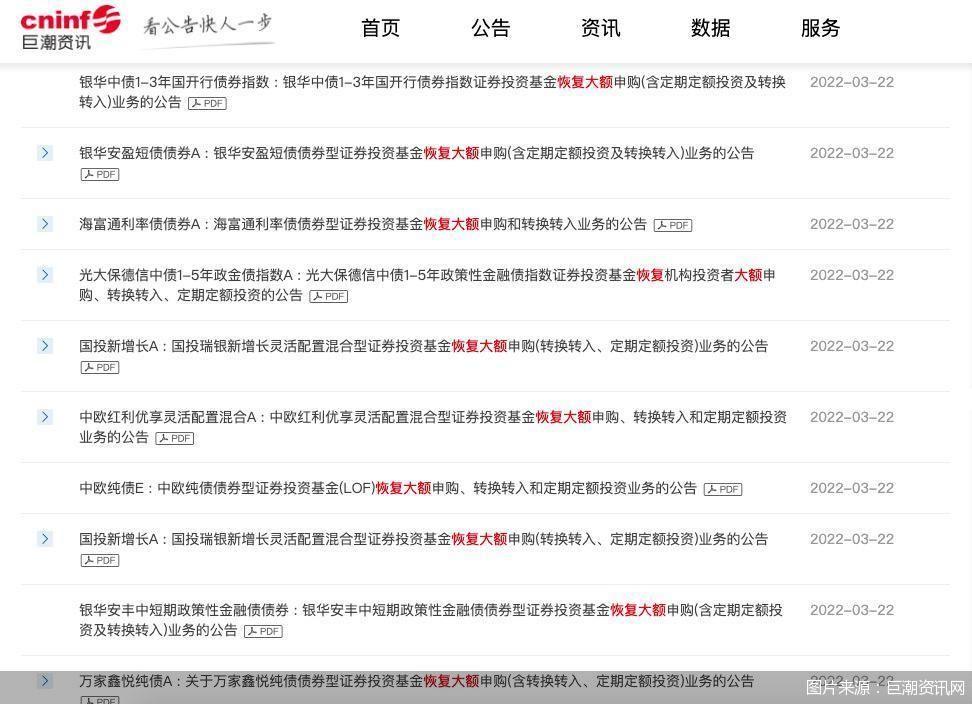Open the 银华安丰中短期政策性金融债债券 announcement link
Image resolution: width=972 pixels, height=704 pixels.
pyautogui.click(x=430, y=620)
